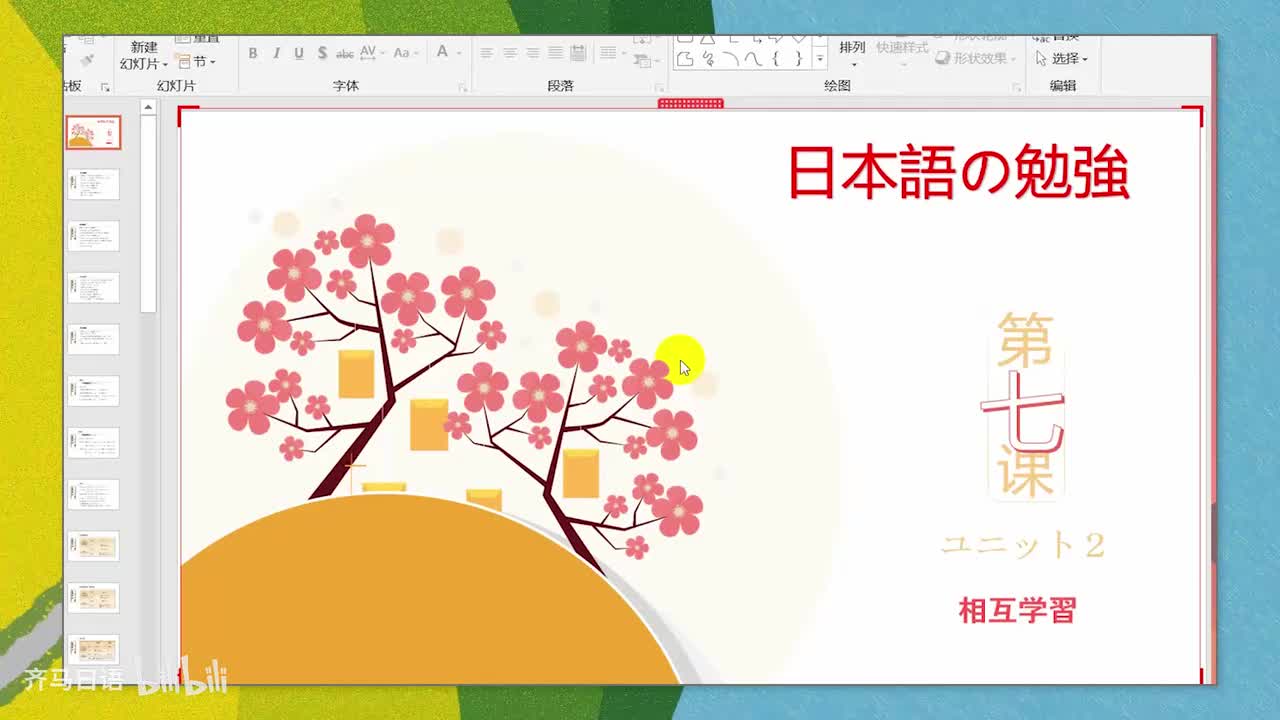Open the 字体 font dialog launcher

coord(463,88)
